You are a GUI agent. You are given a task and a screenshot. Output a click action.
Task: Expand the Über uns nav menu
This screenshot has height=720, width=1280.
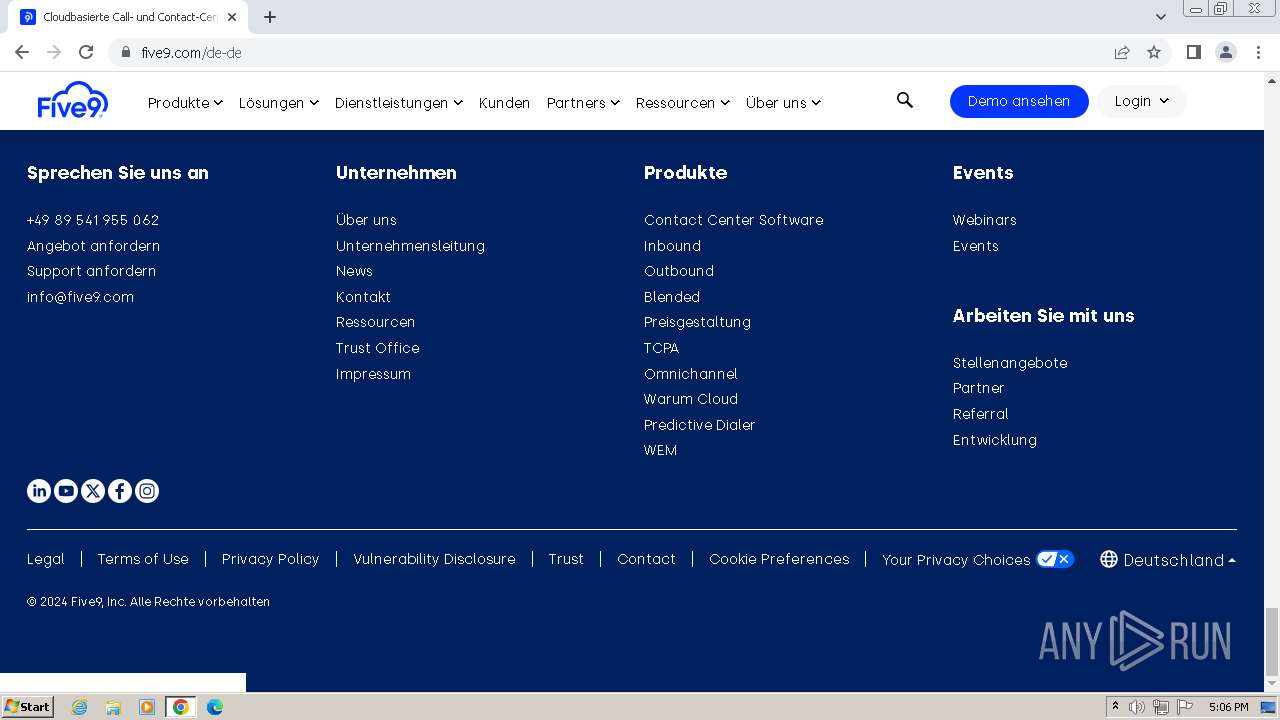point(783,103)
